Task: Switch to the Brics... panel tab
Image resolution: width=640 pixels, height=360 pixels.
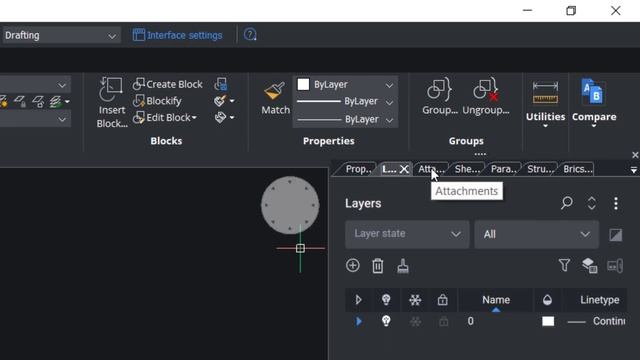Action: 577,169
